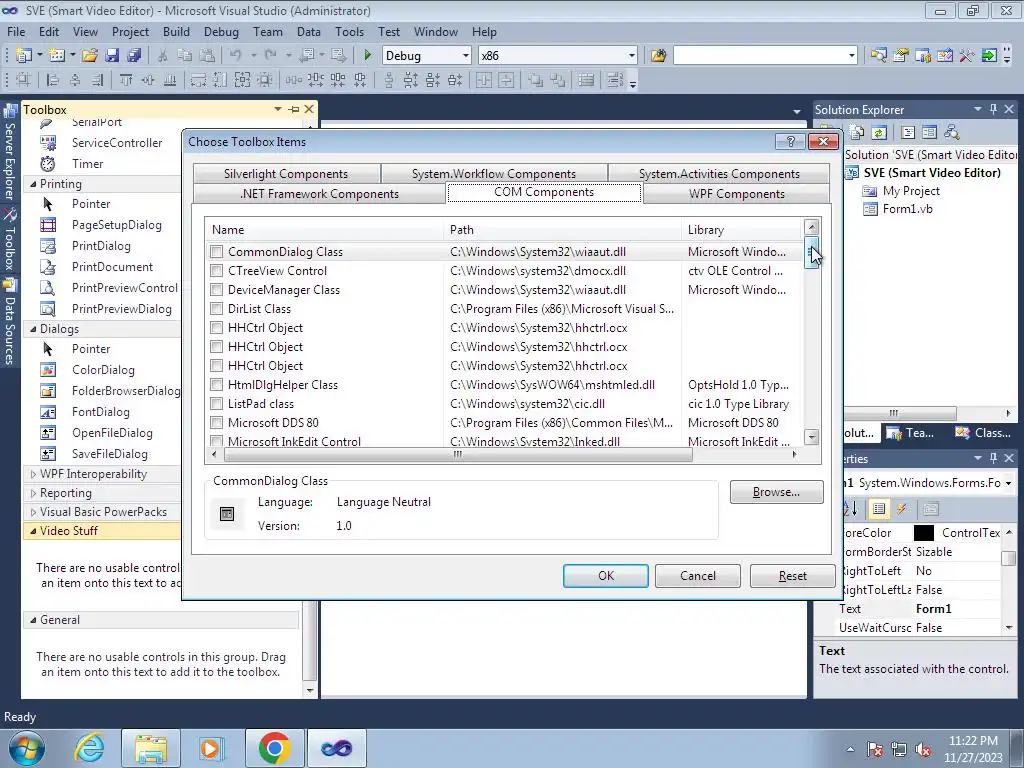Click the Events lightning icon in Properties
1024x768 pixels.
tap(902, 509)
